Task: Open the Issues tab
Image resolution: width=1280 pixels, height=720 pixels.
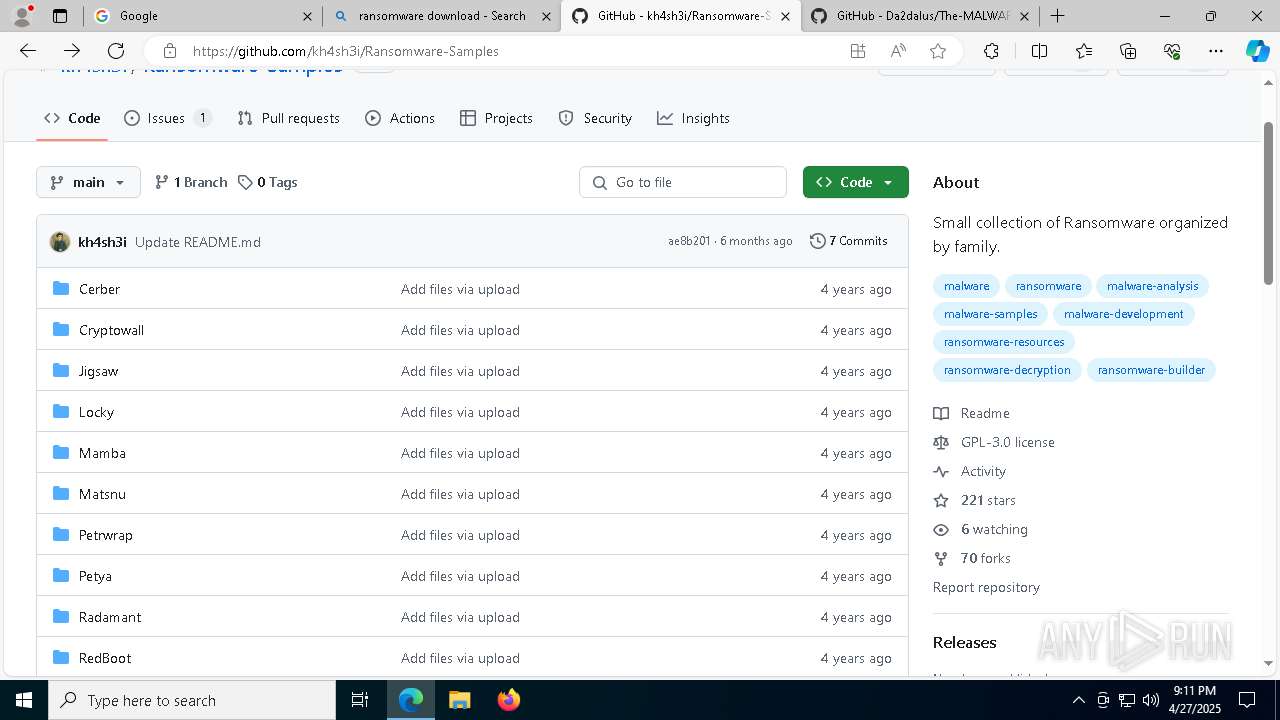Action: point(167,118)
